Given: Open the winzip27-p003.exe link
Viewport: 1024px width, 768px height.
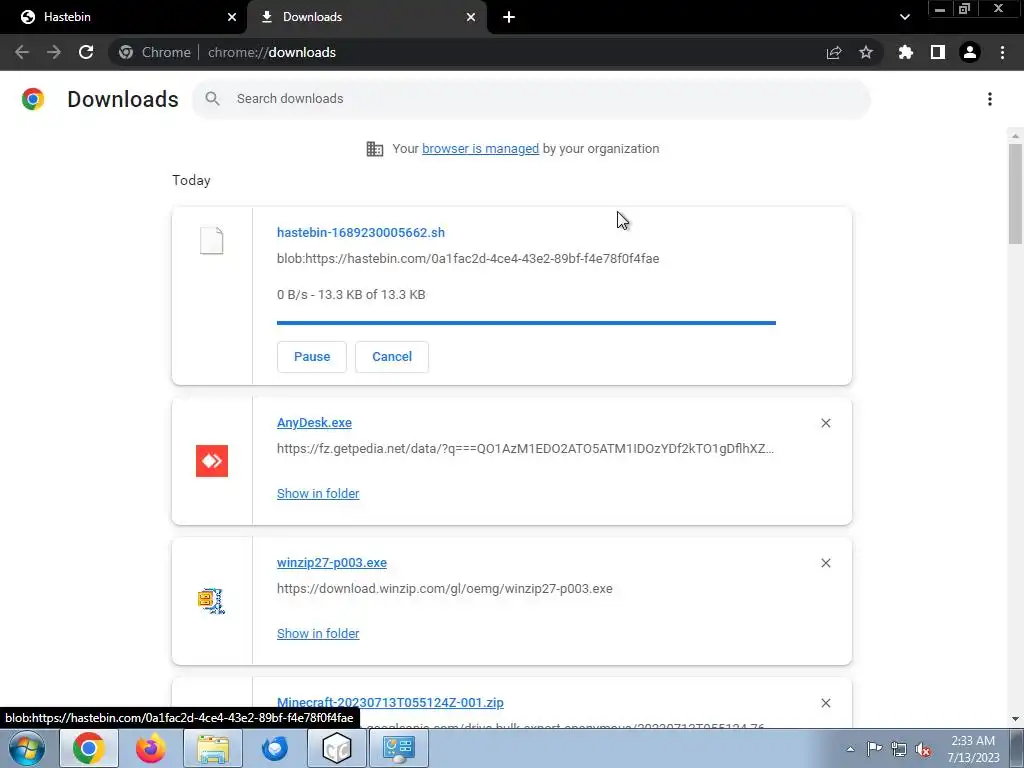Looking at the screenshot, I should point(332,562).
